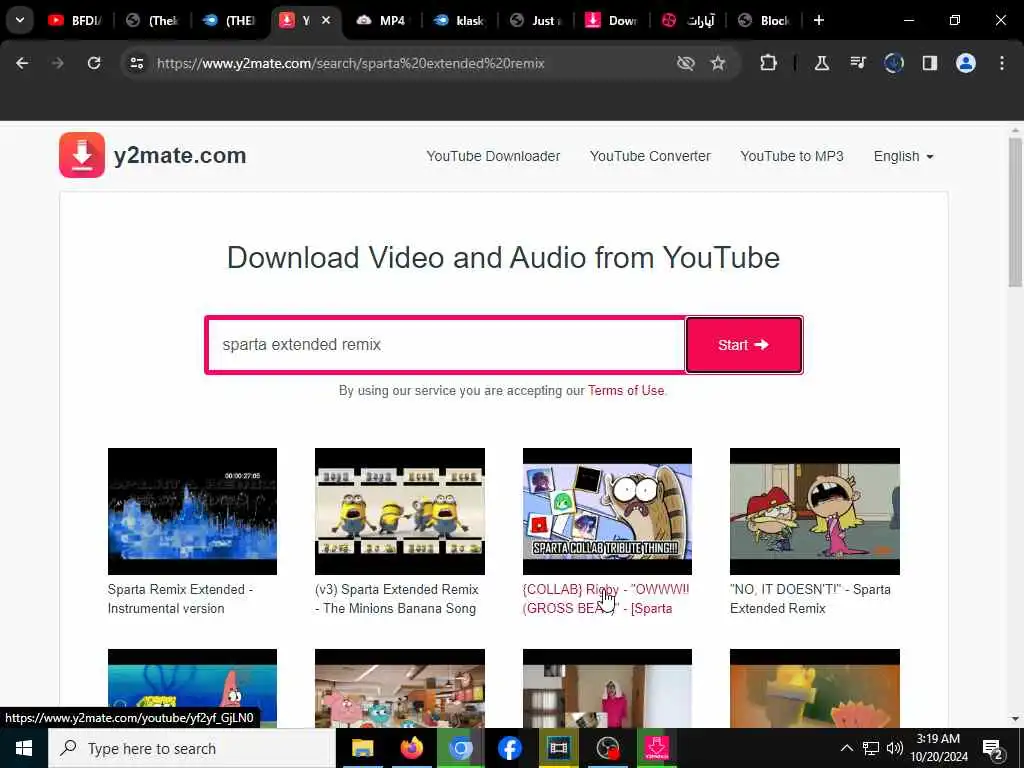Click "(v3) Sparta Extended Remix" Minions title

(x=396, y=599)
